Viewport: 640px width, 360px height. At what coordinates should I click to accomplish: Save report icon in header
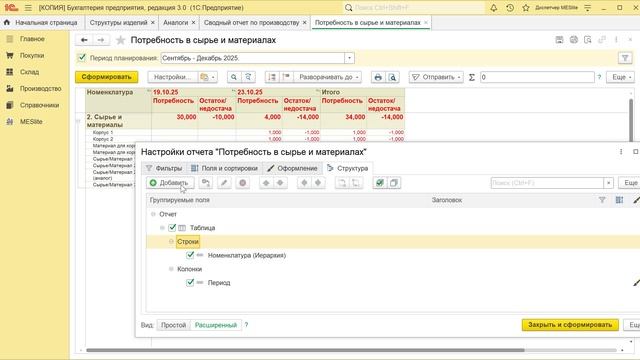(x=559, y=40)
